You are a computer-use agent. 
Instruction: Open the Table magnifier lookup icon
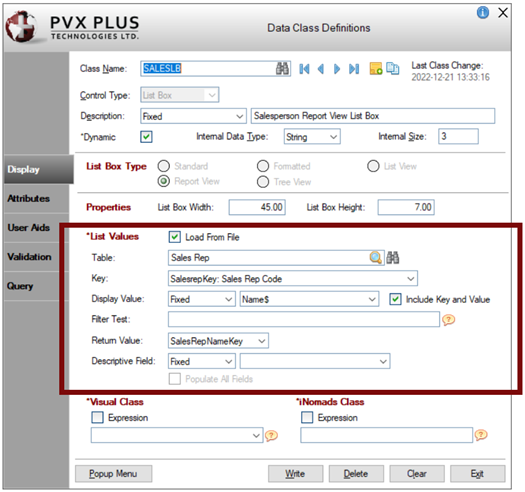pos(375,258)
